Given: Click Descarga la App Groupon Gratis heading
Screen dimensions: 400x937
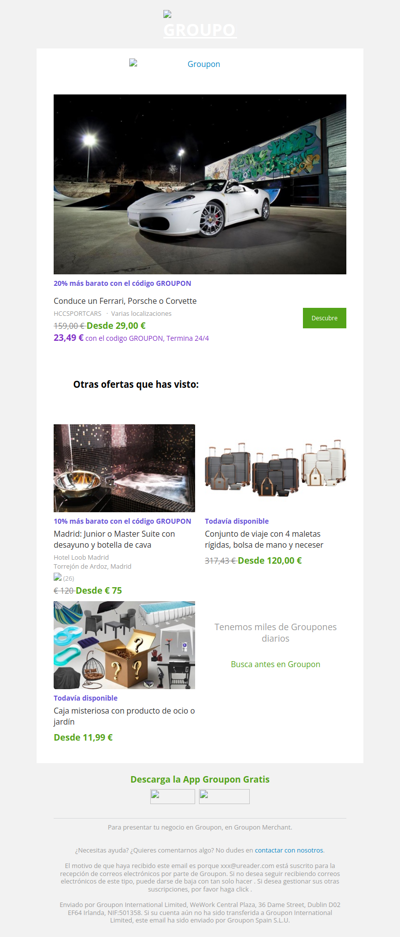Looking at the screenshot, I should [x=200, y=779].
